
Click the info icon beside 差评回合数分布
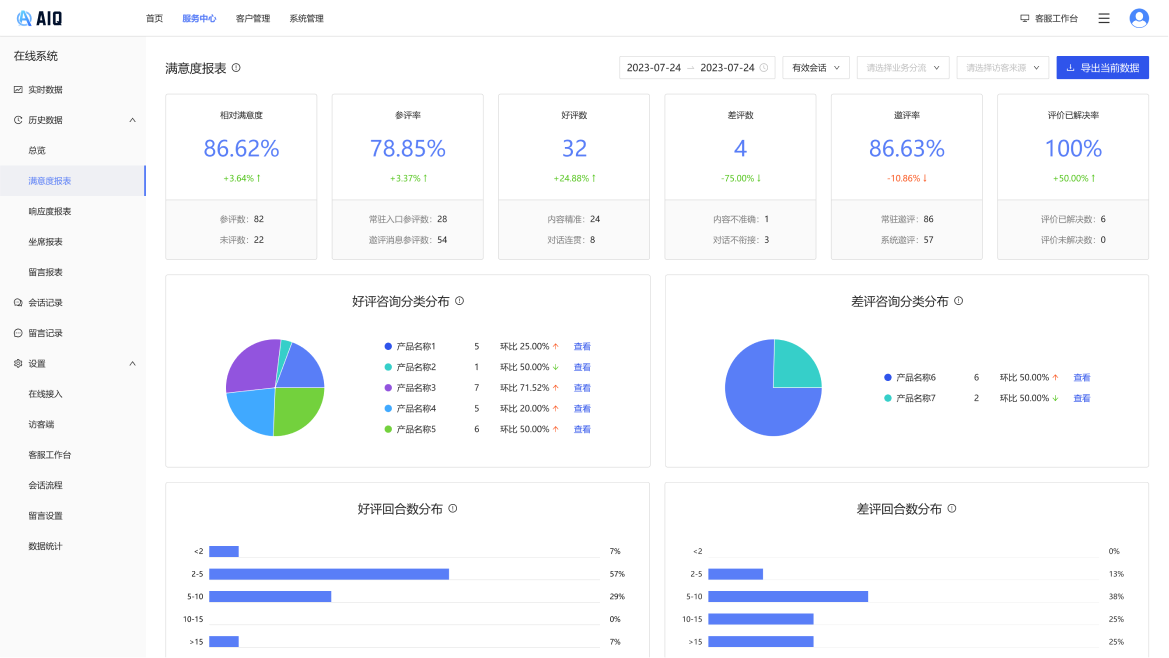tap(952, 509)
